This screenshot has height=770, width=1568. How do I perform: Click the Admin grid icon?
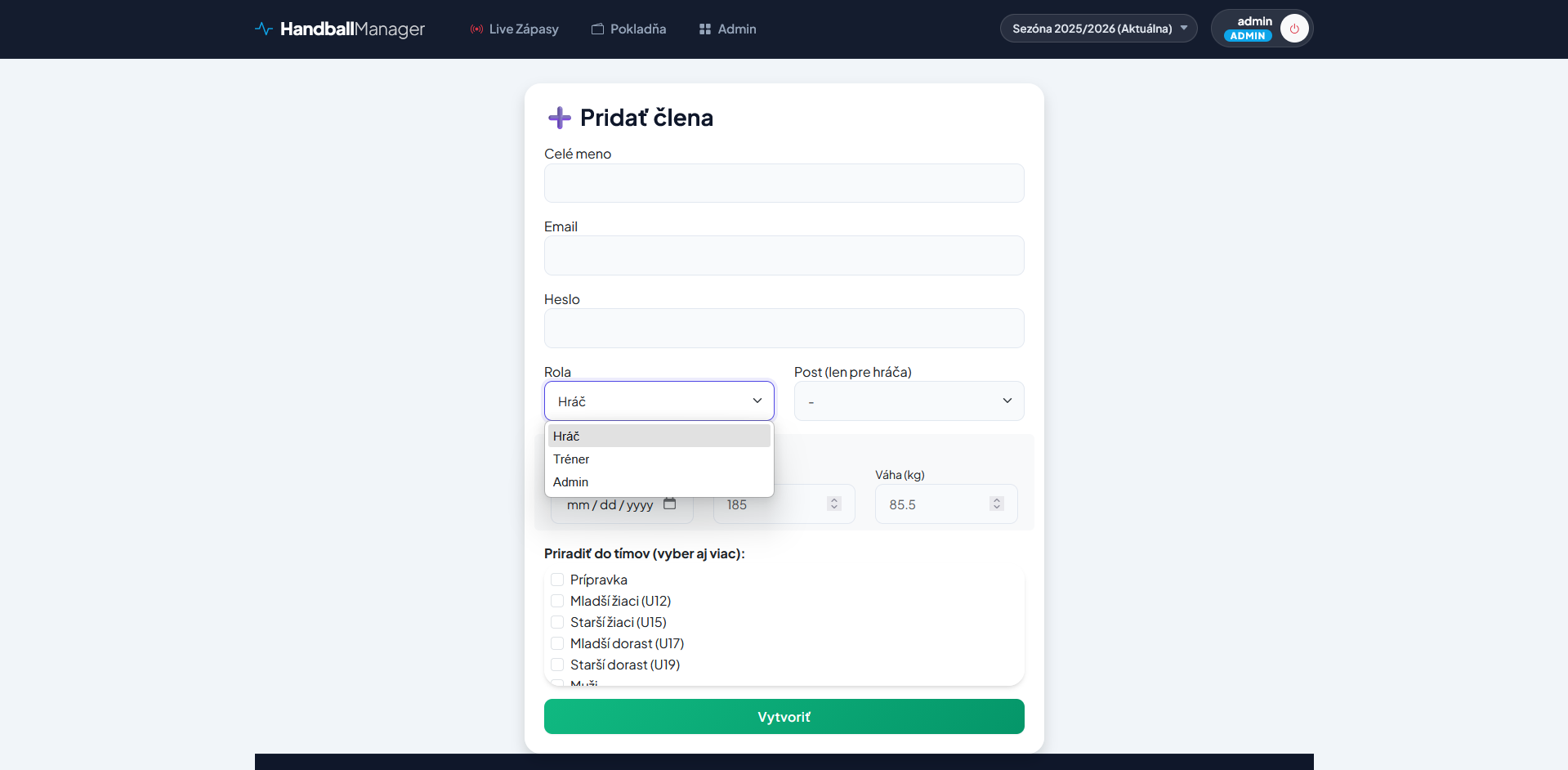click(705, 29)
